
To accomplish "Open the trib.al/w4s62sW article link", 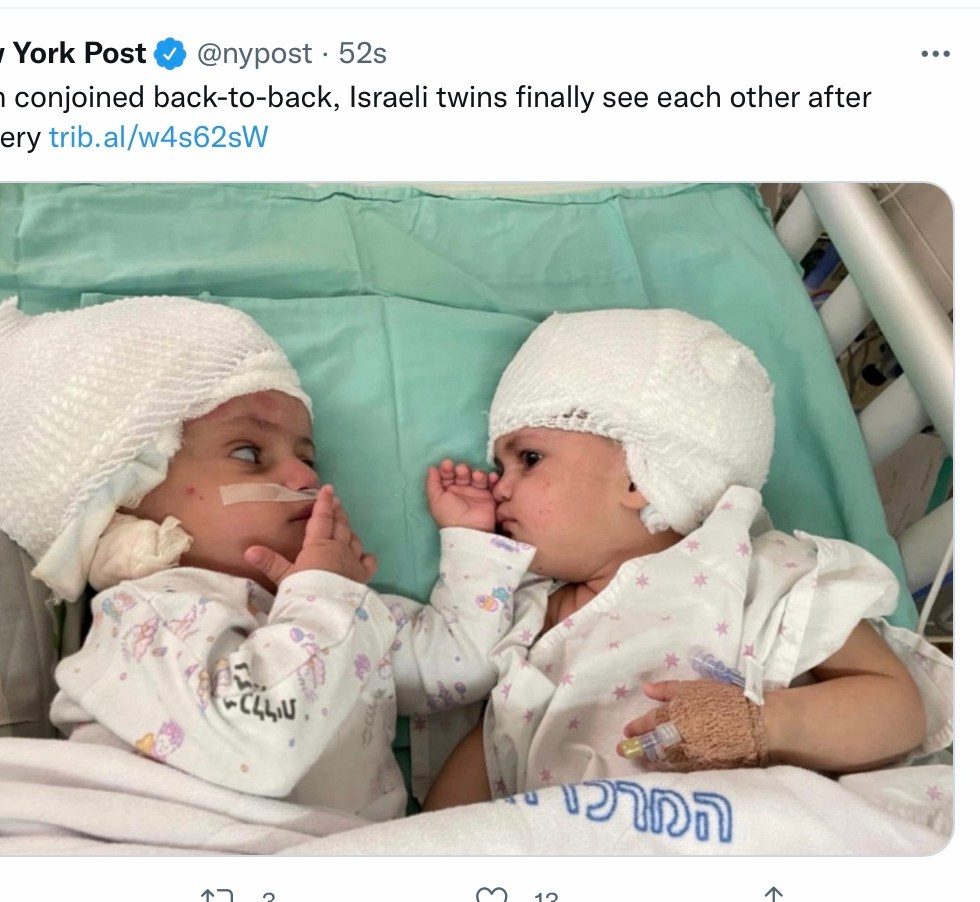I will click(x=159, y=137).
